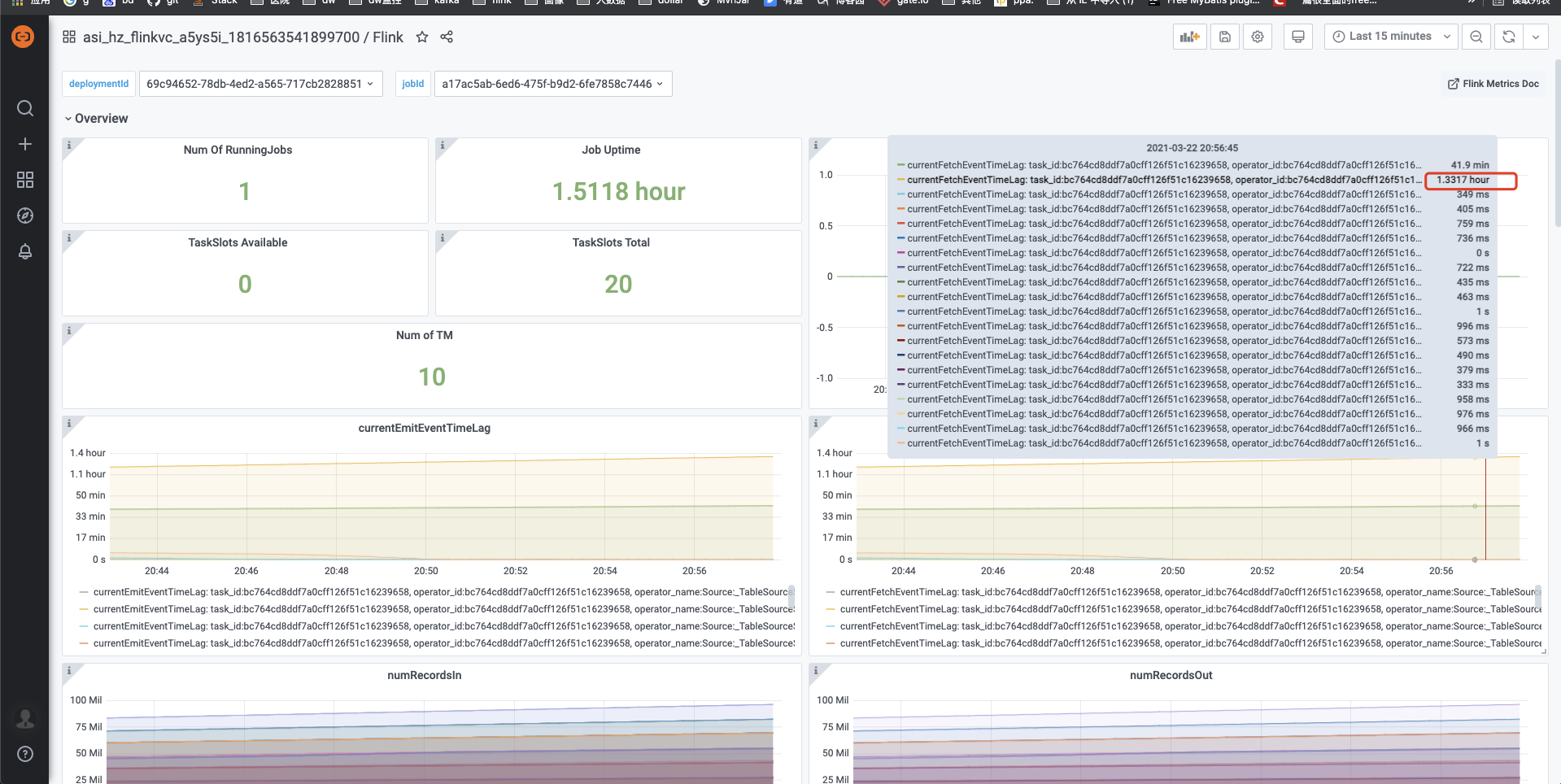Click the currentFetchEventTimeLag legend scrollbar
This screenshot has width=1561, height=784.
coord(1538,595)
